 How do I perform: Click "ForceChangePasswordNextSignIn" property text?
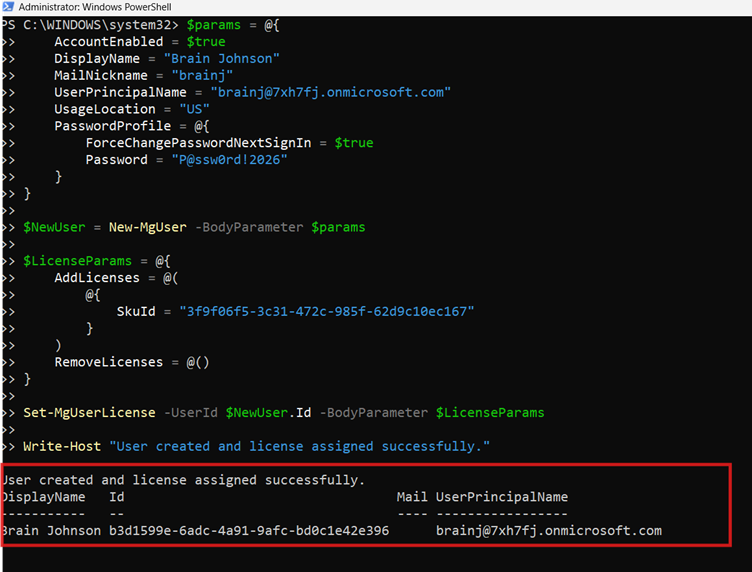[198, 143]
